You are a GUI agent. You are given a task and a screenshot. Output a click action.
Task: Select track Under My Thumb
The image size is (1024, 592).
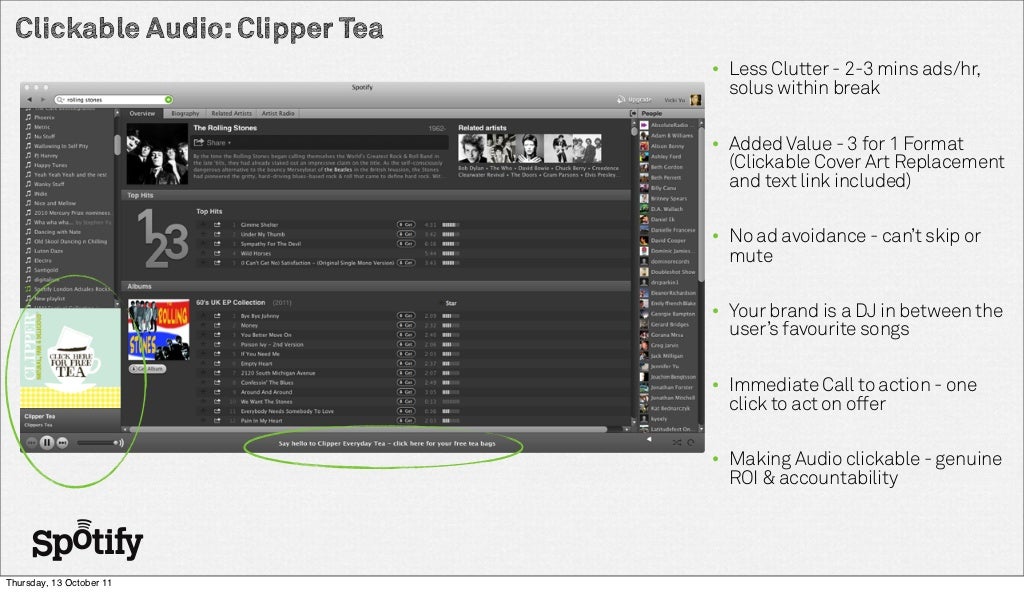click(x=263, y=234)
